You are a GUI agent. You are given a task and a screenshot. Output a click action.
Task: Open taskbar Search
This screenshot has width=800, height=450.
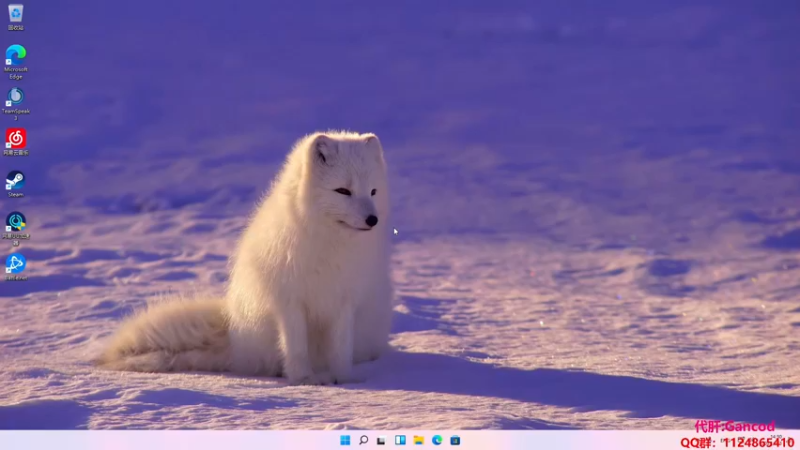[363, 440]
